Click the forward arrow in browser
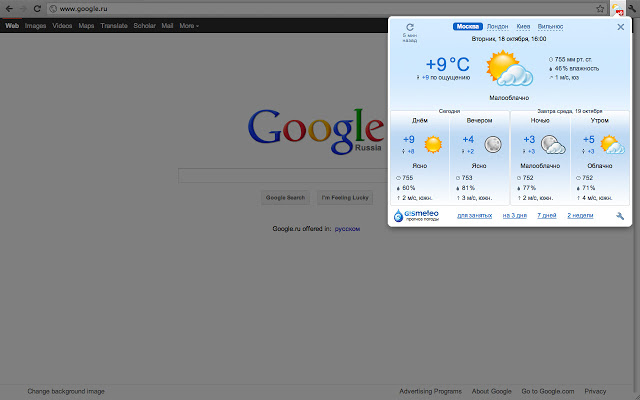640x400 pixels. (23, 9)
